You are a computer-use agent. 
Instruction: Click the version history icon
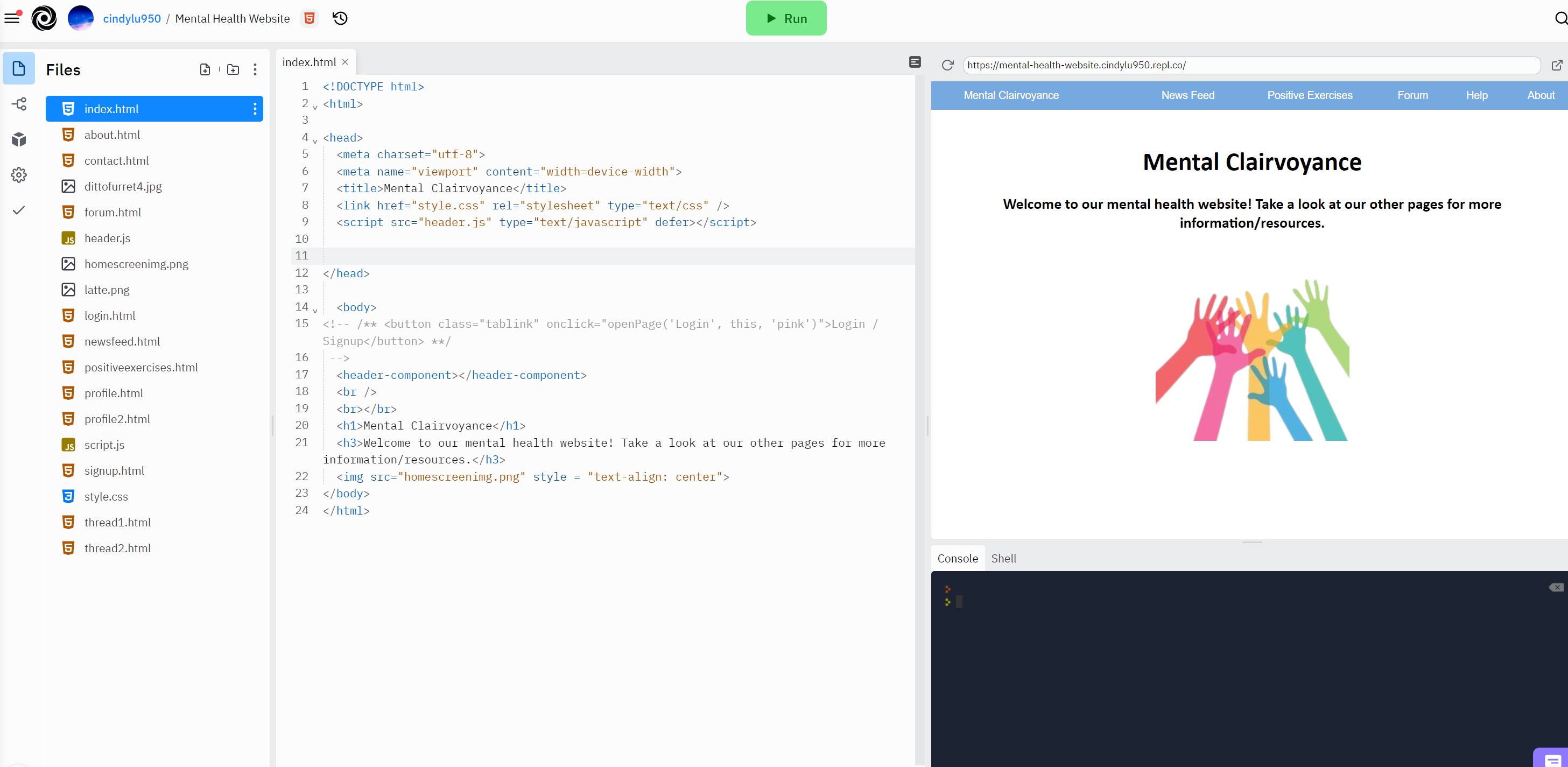[x=340, y=18]
